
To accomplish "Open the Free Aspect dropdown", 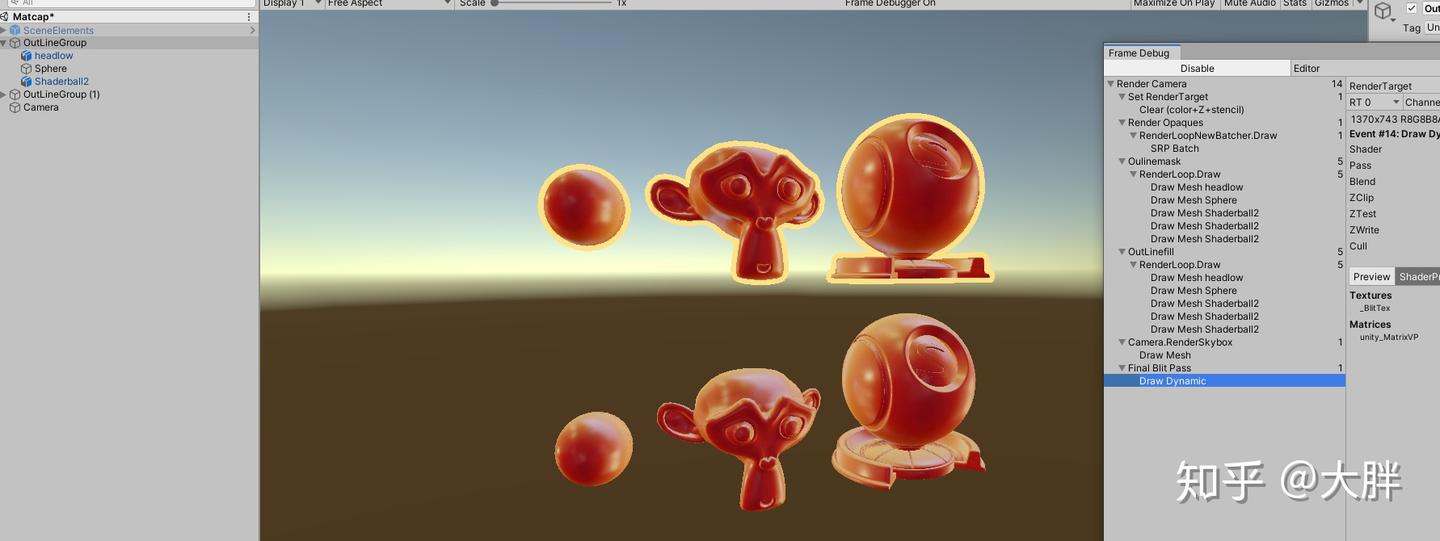I will (x=389, y=4).
